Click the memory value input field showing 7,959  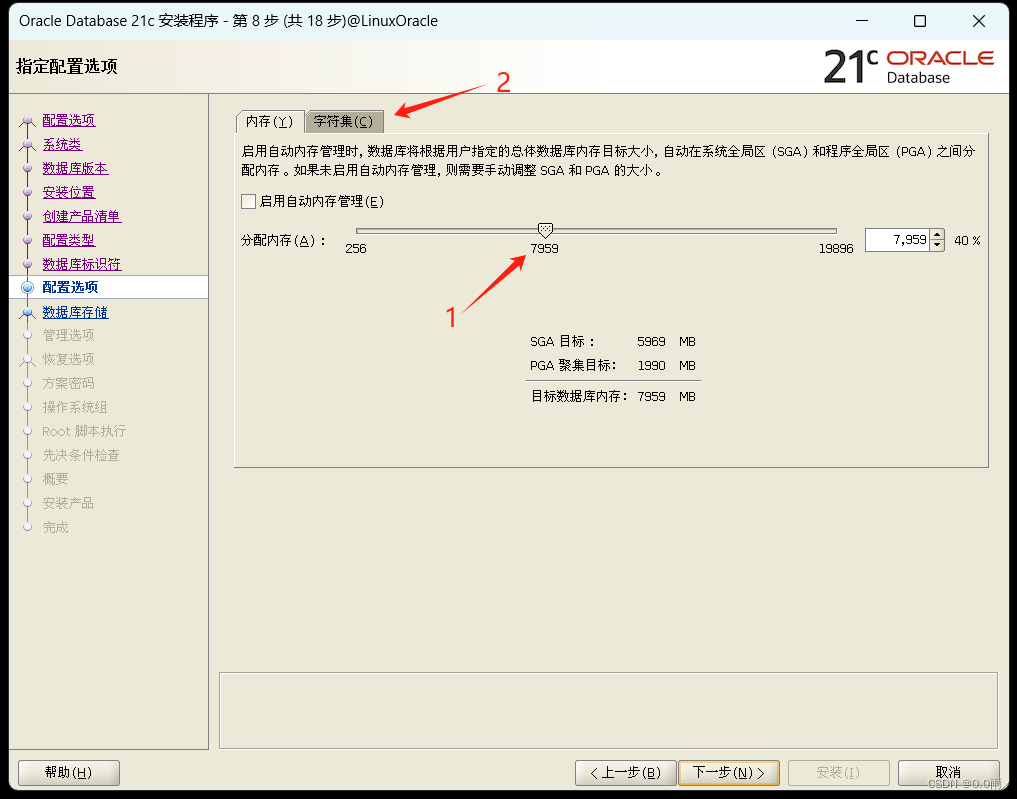point(898,240)
